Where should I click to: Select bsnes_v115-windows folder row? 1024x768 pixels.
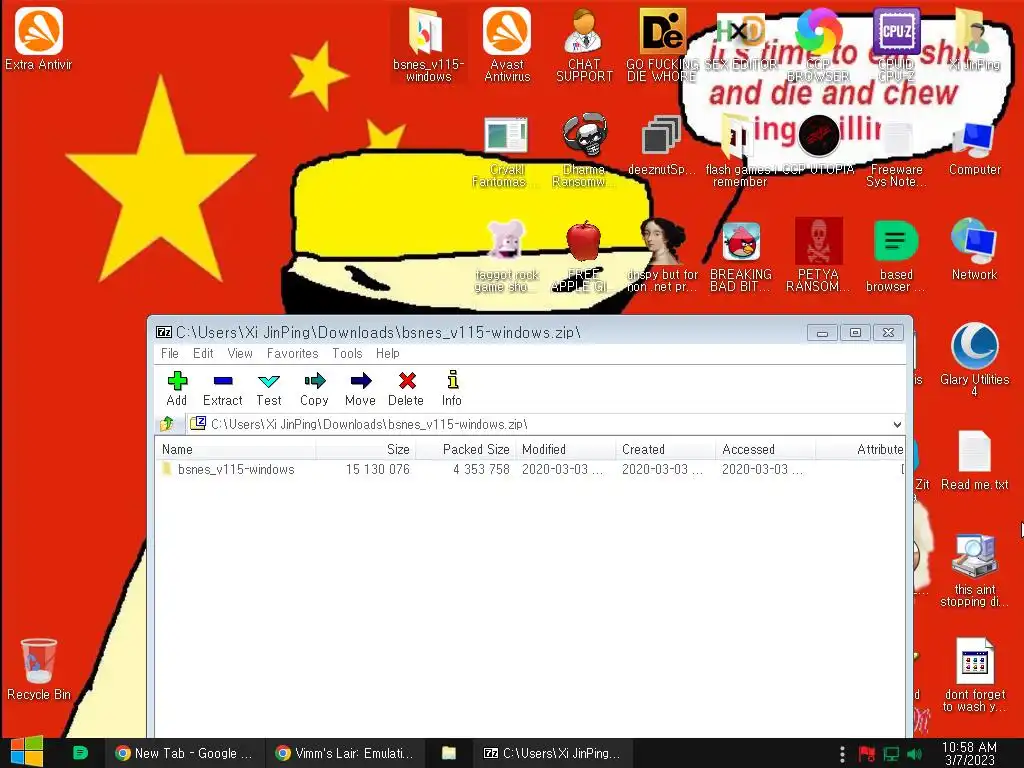click(x=530, y=470)
